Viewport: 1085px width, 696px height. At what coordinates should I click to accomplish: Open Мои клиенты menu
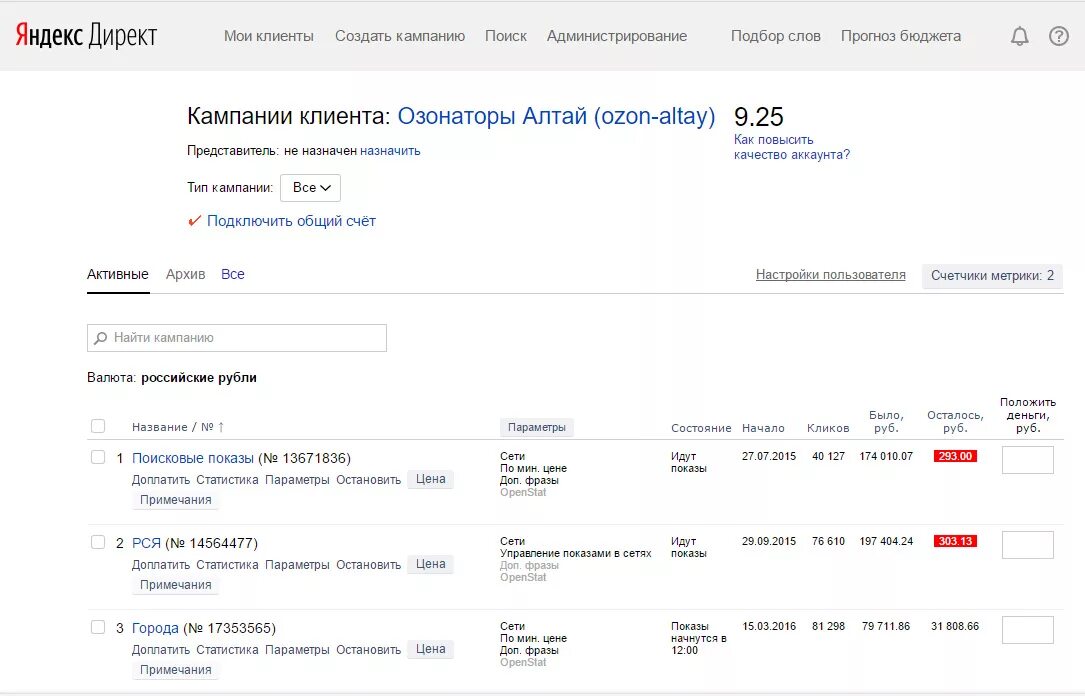coord(268,36)
